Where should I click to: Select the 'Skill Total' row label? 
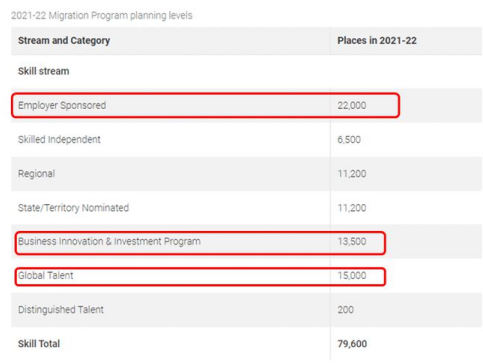(39, 344)
